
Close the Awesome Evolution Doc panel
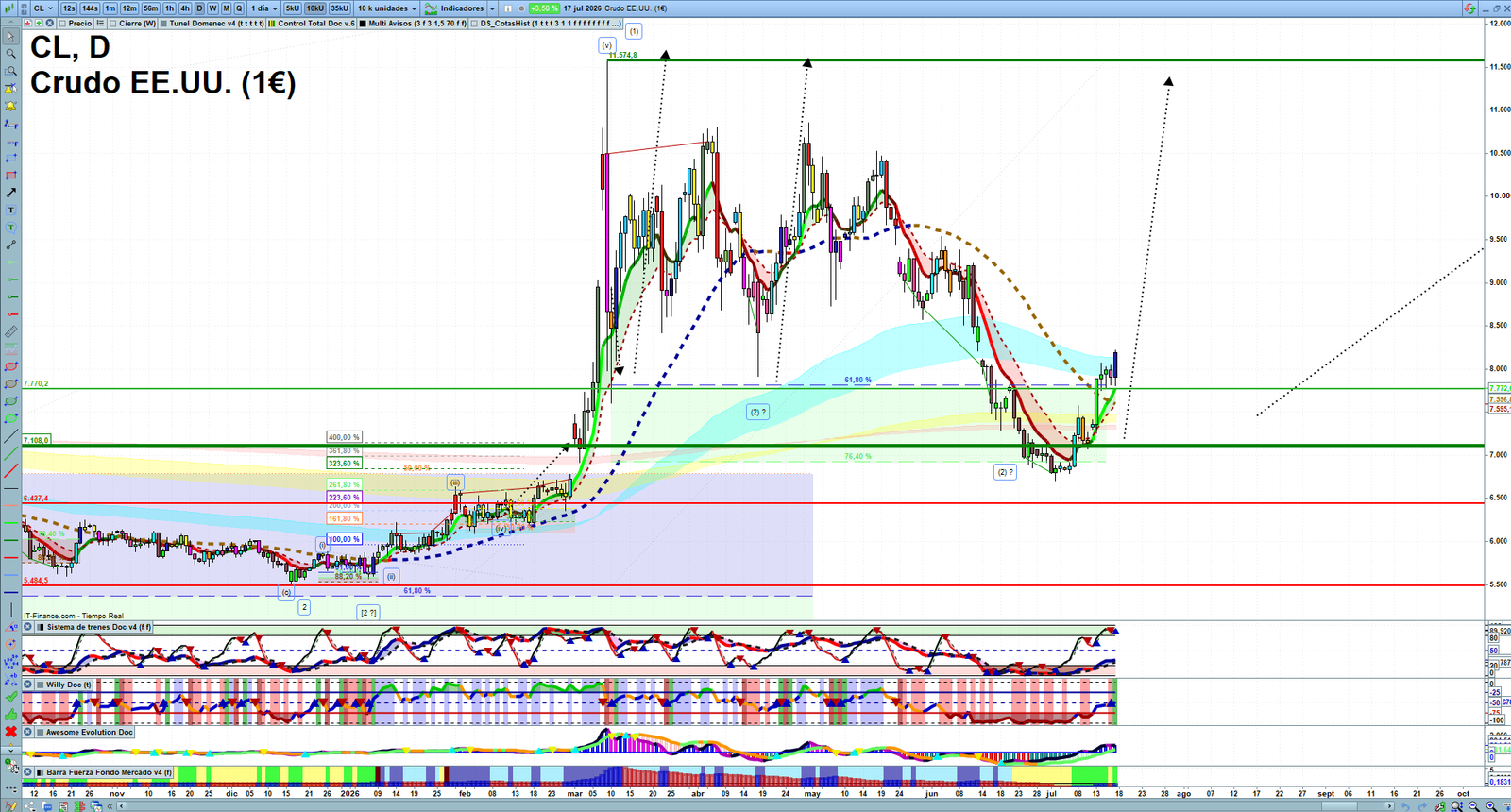pyautogui.click(x=28, y=732)
